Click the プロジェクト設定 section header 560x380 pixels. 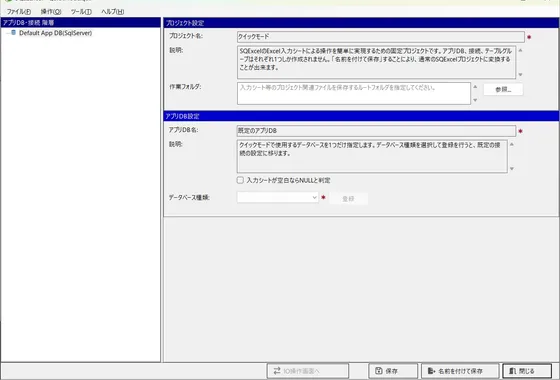click(x=361, y=23)
